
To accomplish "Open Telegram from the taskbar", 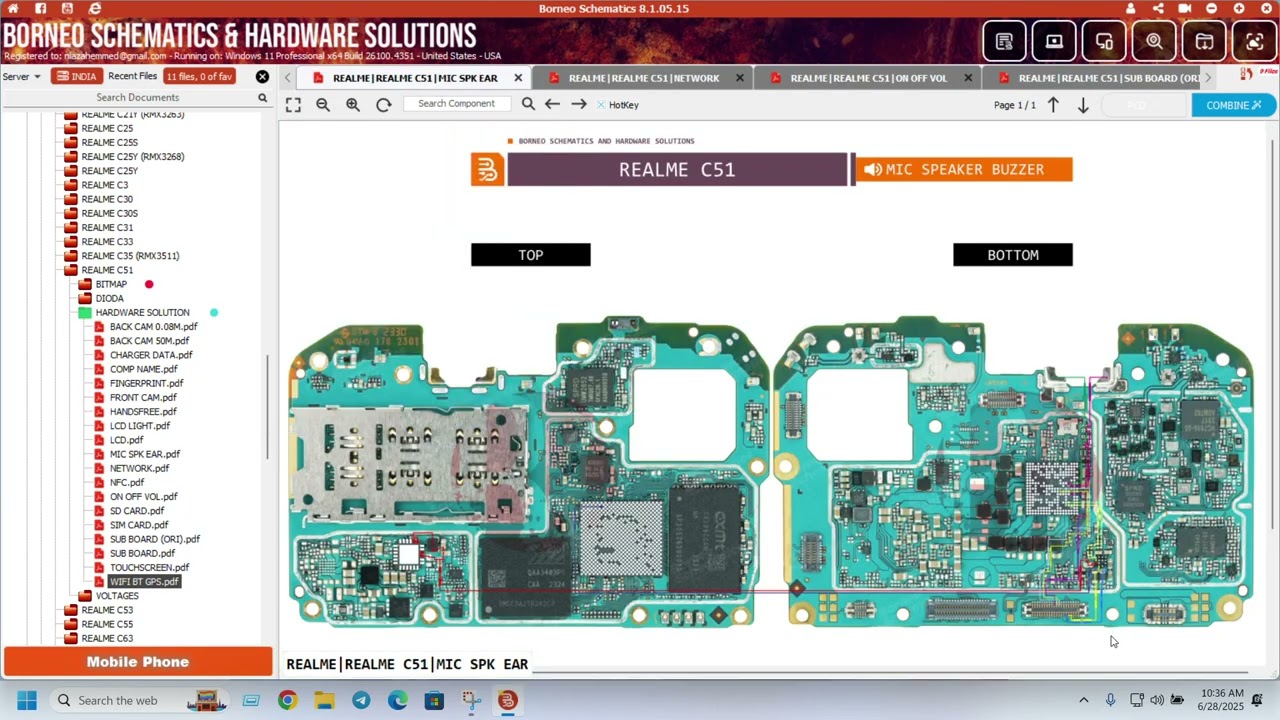I will tap(361, 700).
